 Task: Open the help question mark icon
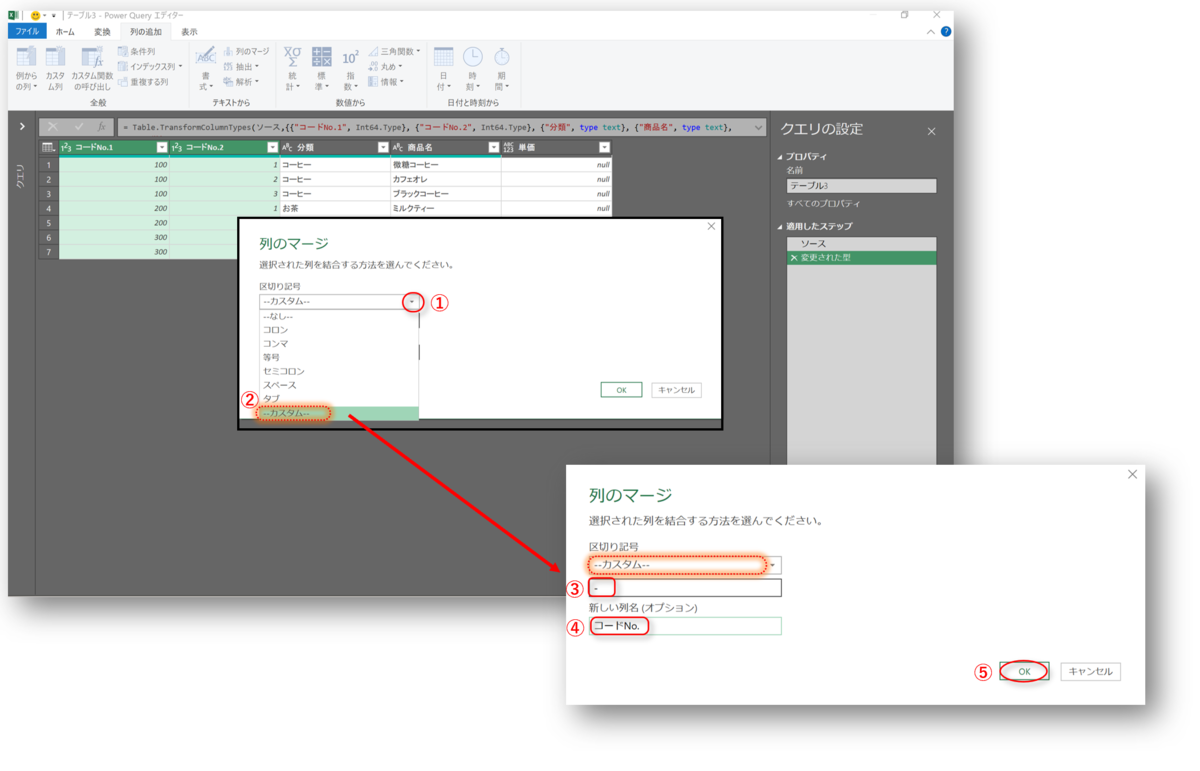946,32
